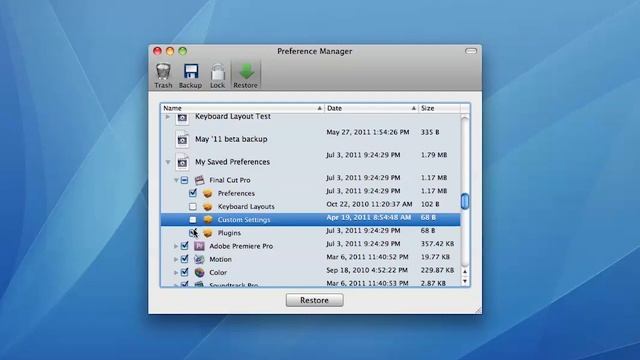
Task: Click the window zoom green button
Action: click(183, 51)
